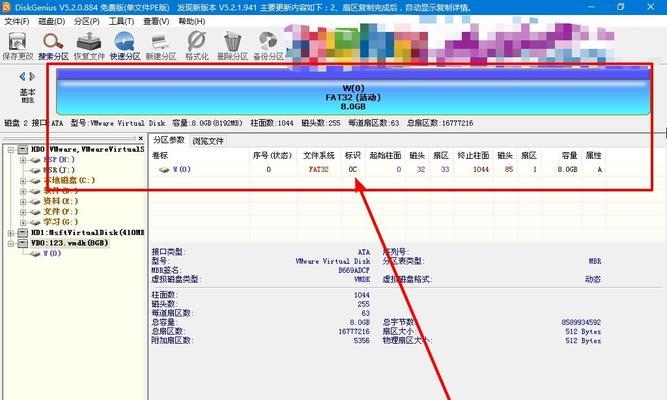
Task: Open the 文件(F) menu
Action: pos(17,21)
